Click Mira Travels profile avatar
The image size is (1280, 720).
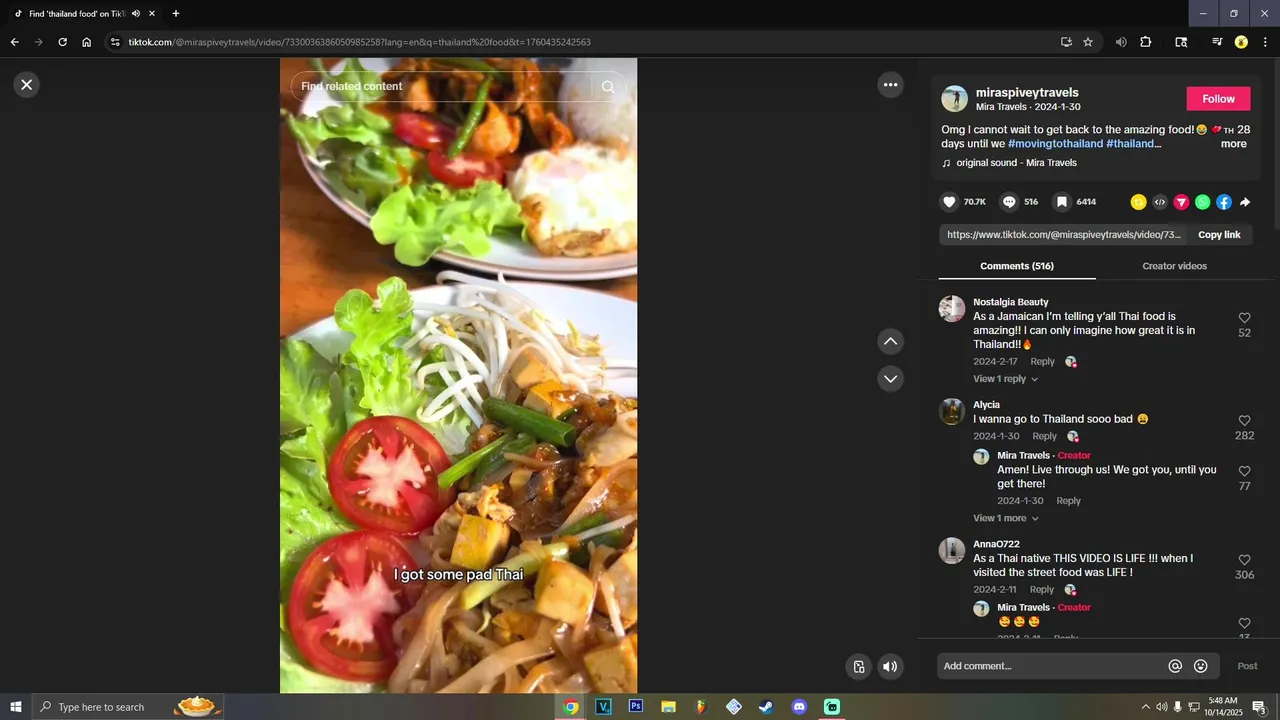click(x=955, y=99)
